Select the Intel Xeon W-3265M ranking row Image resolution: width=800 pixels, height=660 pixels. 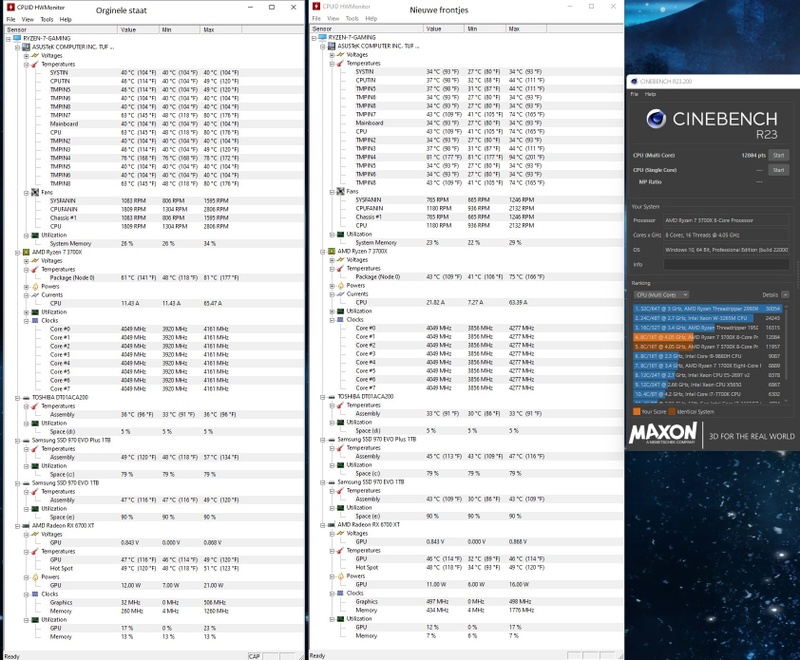click(708, 318)
